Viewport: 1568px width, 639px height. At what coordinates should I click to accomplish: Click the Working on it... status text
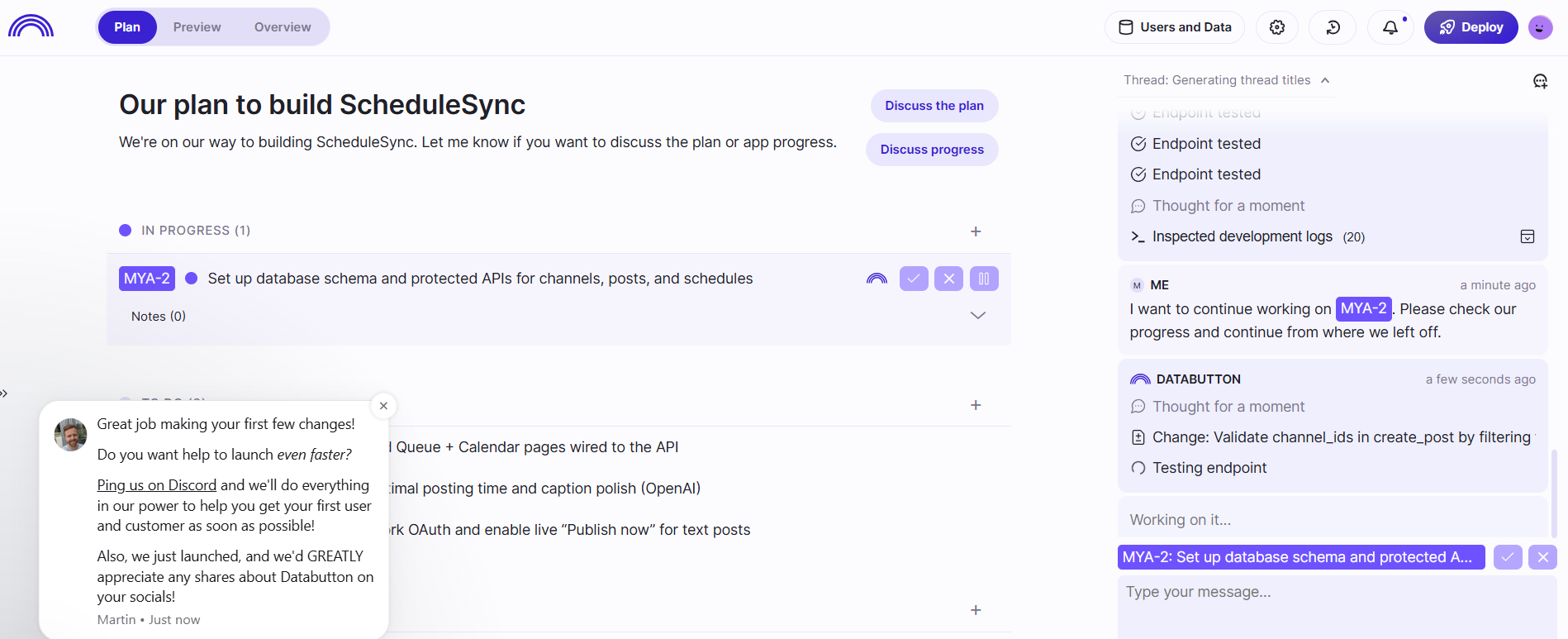click(x=1181, y=520)
